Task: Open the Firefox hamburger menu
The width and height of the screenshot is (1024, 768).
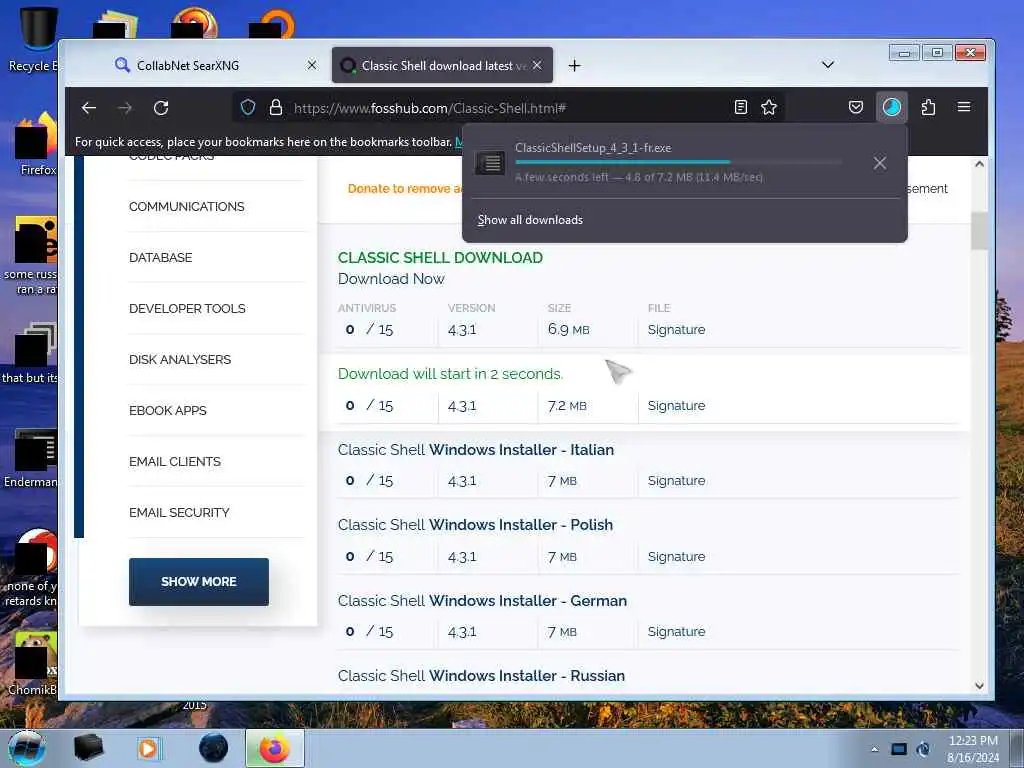Action: (x=964, y=107)
